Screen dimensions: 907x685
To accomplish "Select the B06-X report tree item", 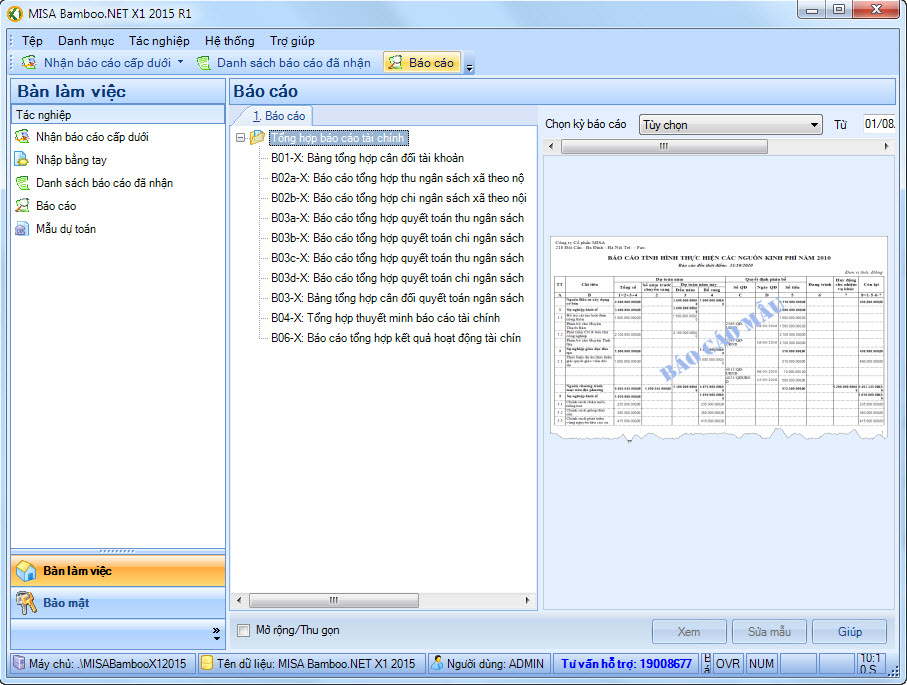I will pos(396,338).
